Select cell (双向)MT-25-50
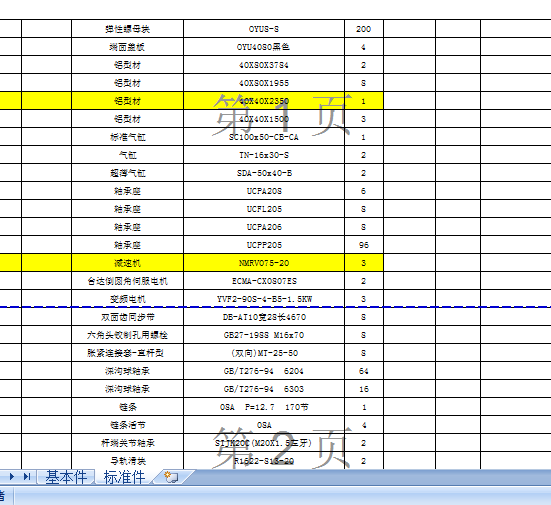This screenshot has width=551, height=505. point(264,353)
